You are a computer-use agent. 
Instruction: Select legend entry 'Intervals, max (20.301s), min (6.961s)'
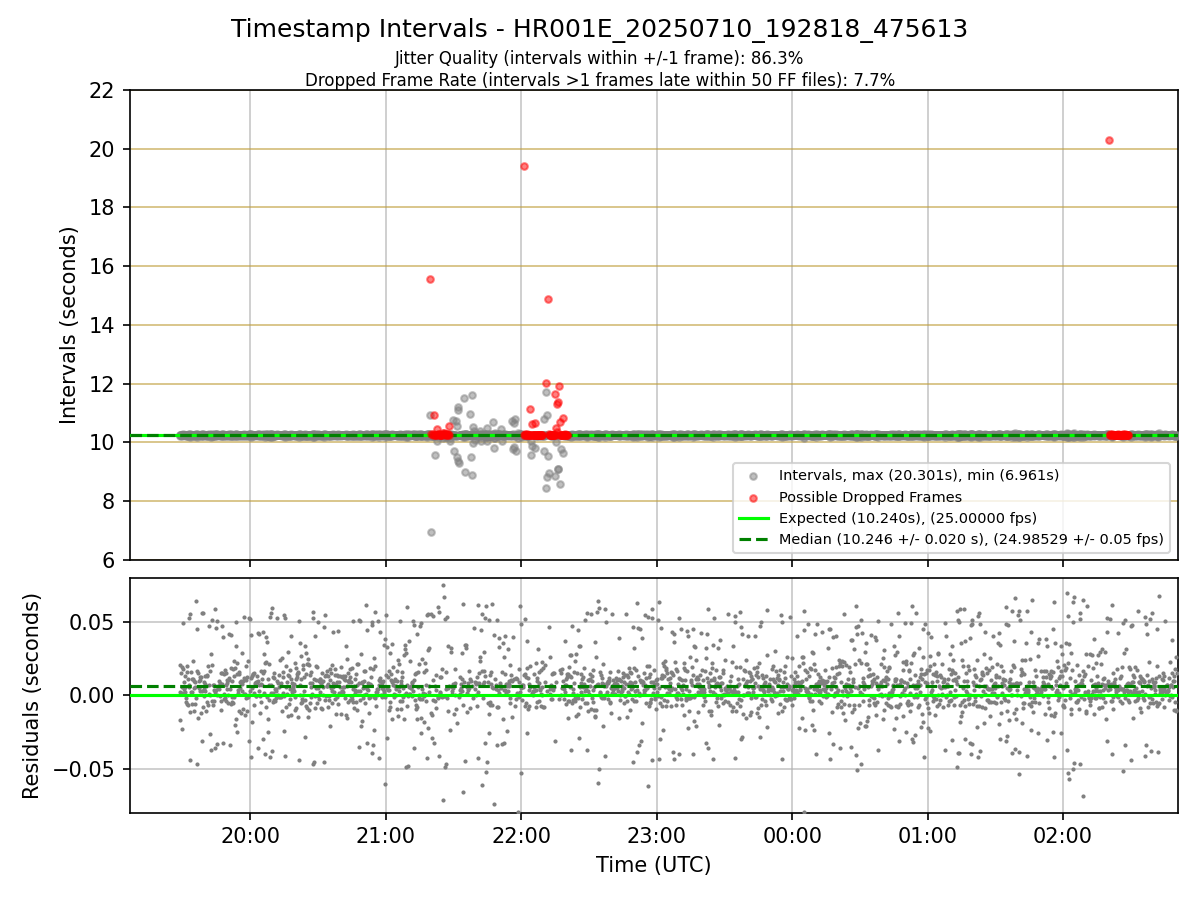click(x=918, y=476)
